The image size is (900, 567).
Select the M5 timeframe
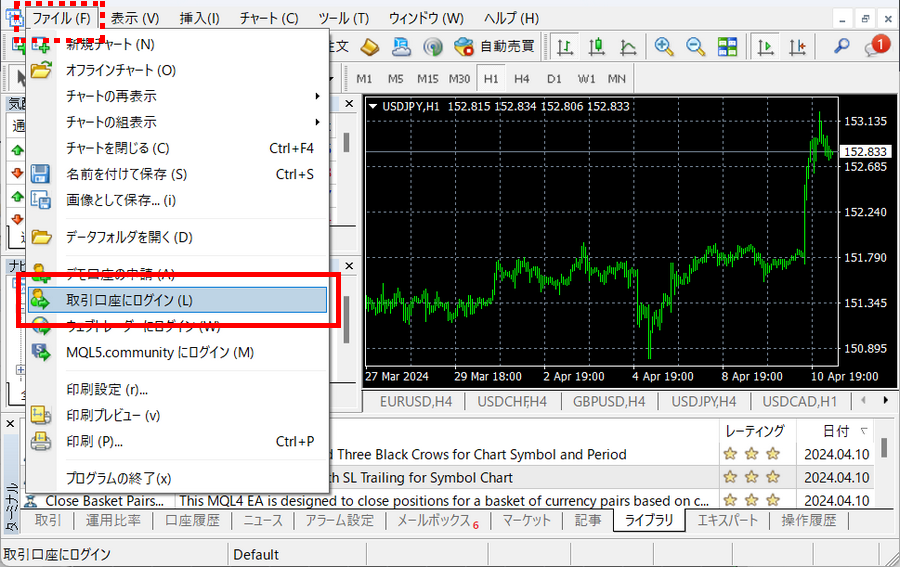(x=395, y=79)
